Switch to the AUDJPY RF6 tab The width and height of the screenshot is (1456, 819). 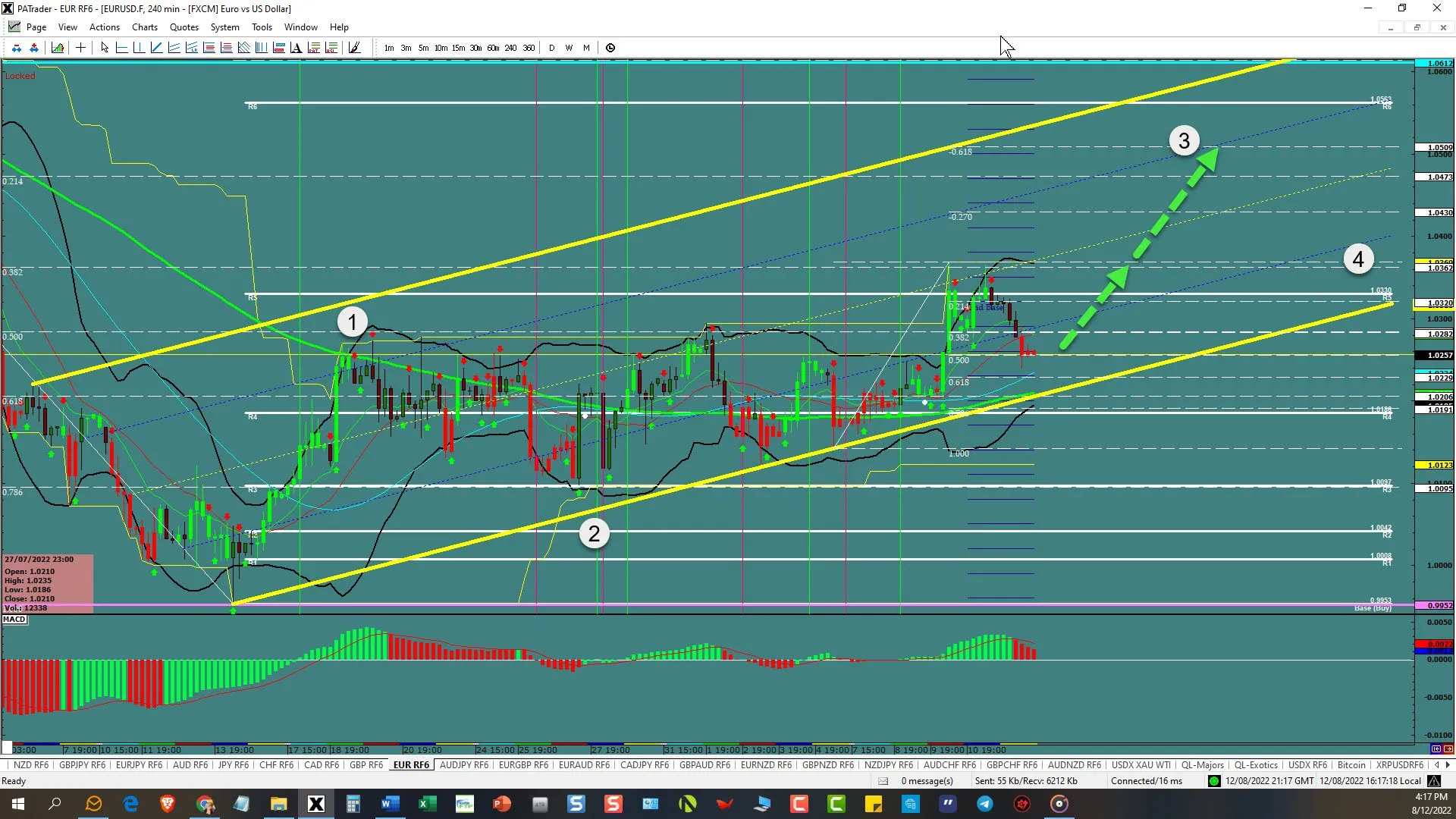464,765
